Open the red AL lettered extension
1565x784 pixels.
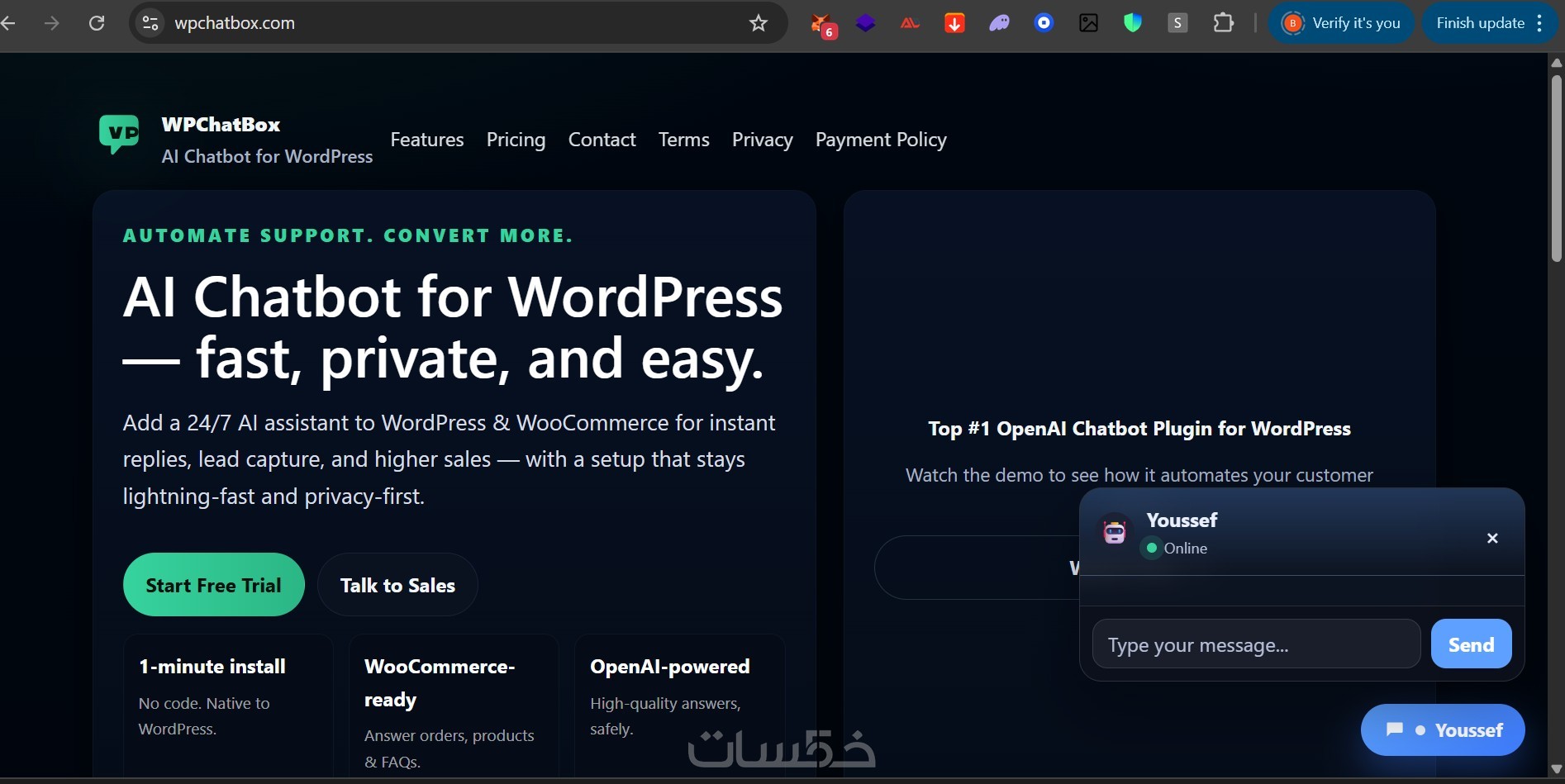910,23
